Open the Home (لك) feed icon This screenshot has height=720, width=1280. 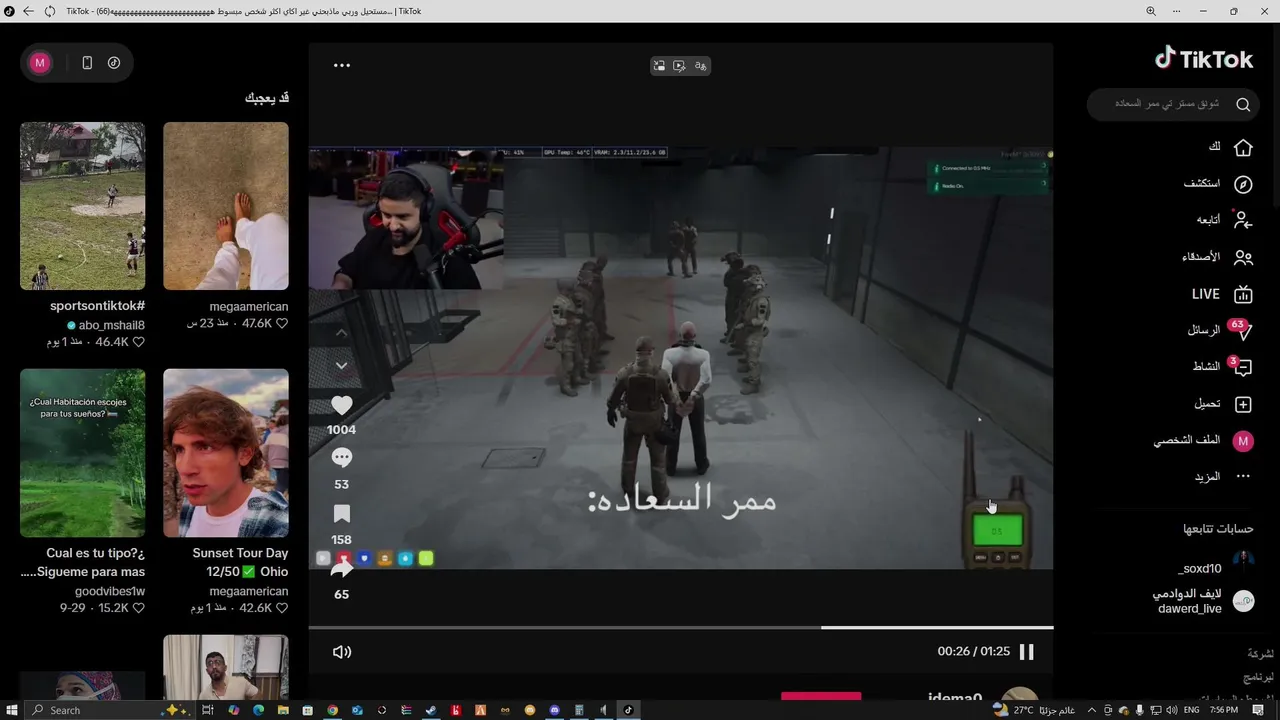click(x=1243, y=147)
